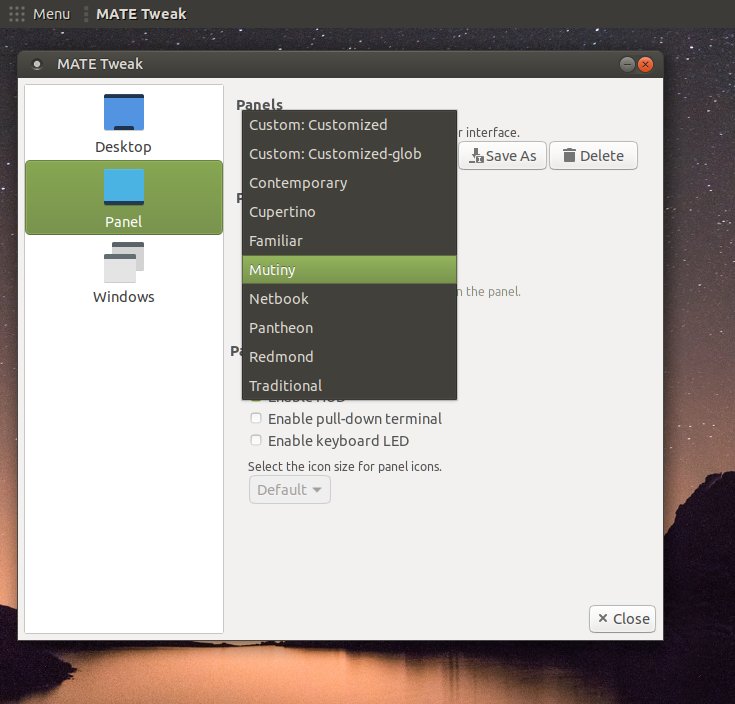Expand the Default icon size dropdown

click(x=289, y=490)
